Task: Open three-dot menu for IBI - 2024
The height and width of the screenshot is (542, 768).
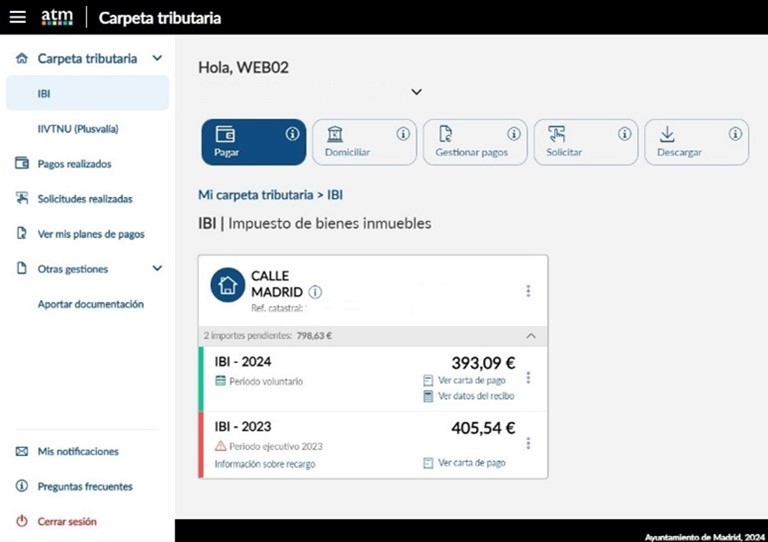Action: tap(528, 378)
